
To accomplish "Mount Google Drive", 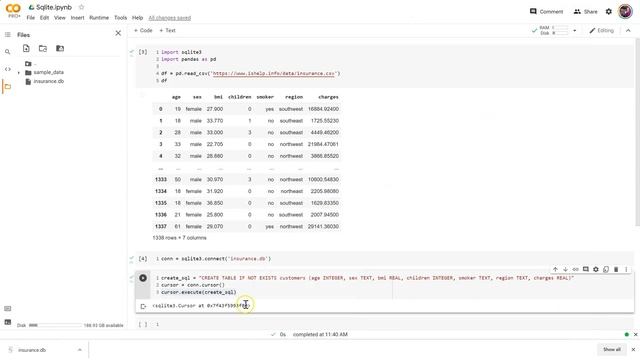I will point(60,49).
